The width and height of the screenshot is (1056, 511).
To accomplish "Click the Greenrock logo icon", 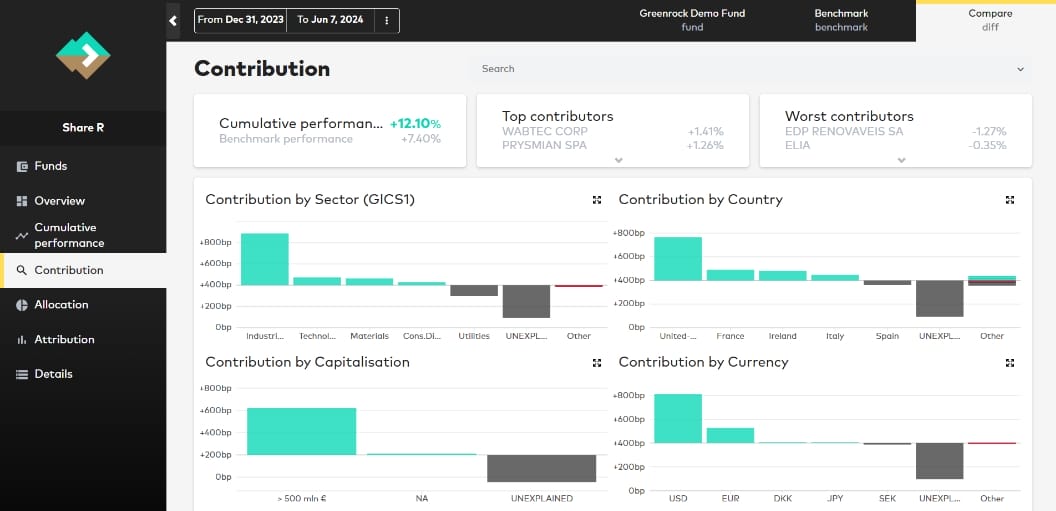I will pyautogui.click(x=83, y=55).
